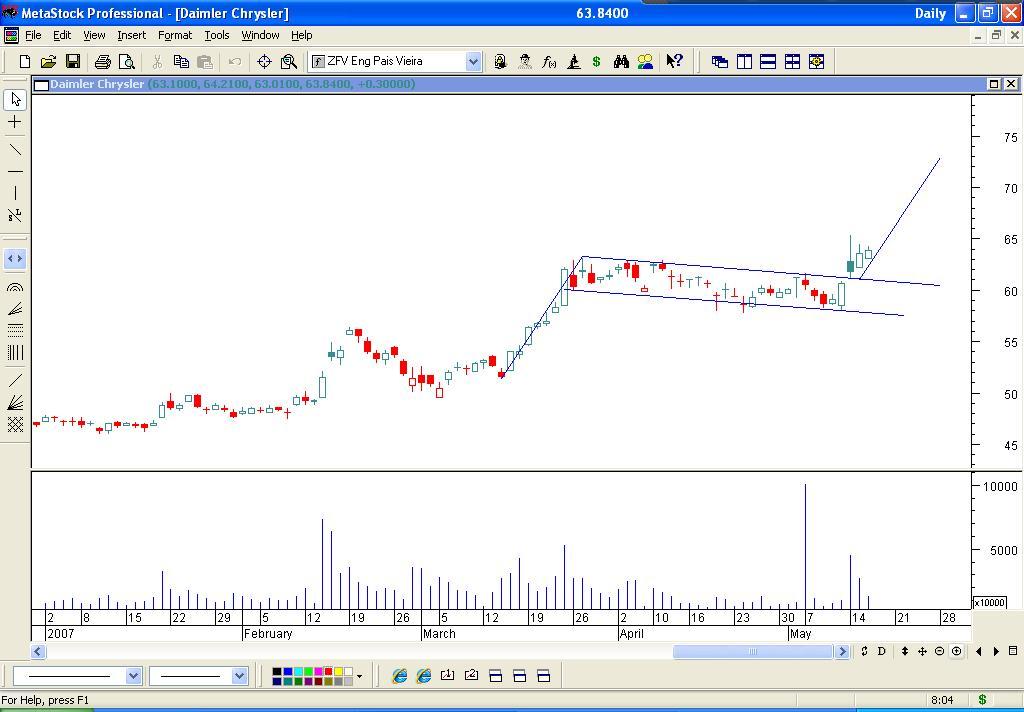
Task: Copy with the copy toolbar icon
Action: point(181,61)
